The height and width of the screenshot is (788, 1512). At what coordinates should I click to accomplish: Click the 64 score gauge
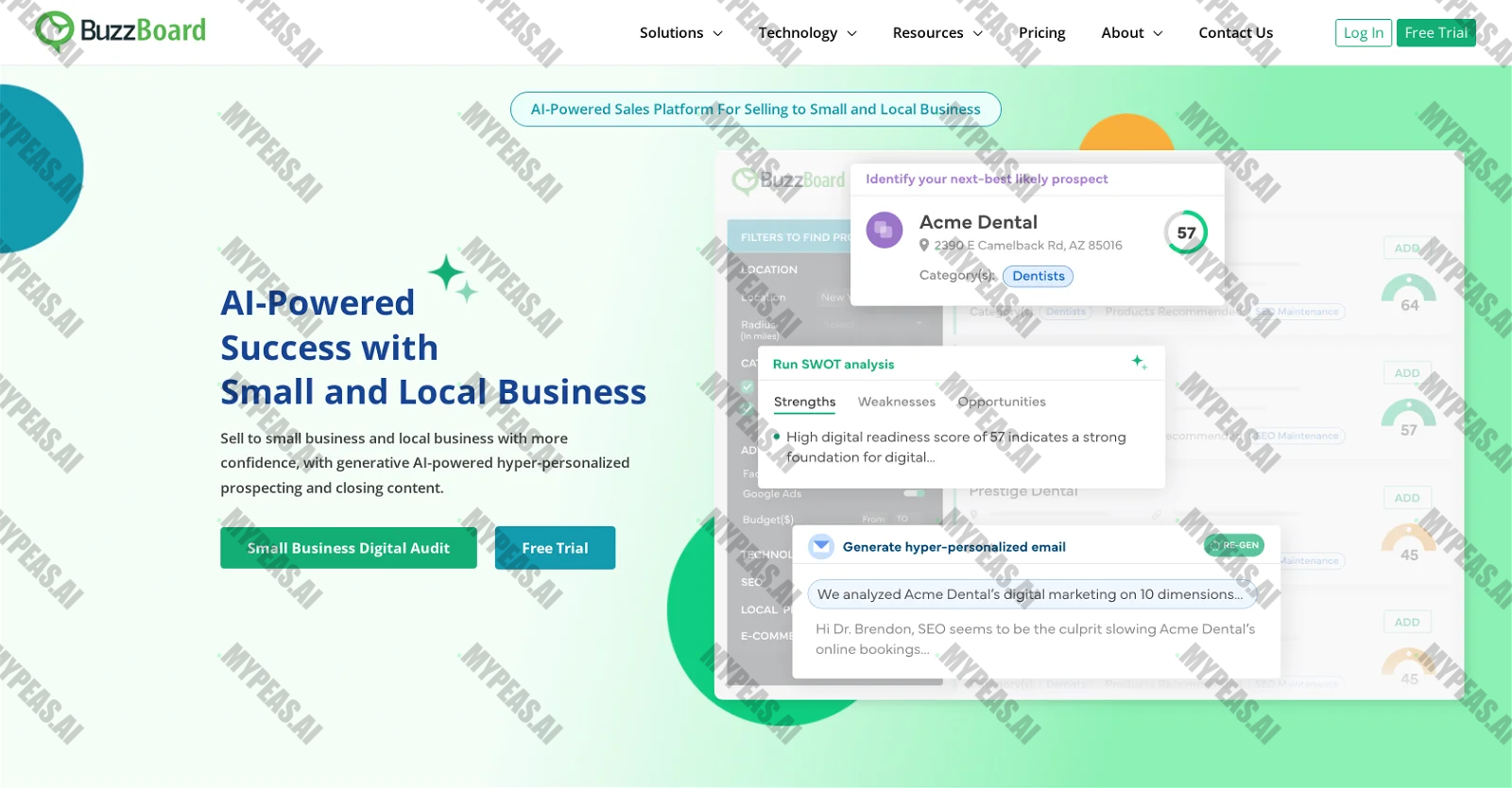[x=1409, y=294]
